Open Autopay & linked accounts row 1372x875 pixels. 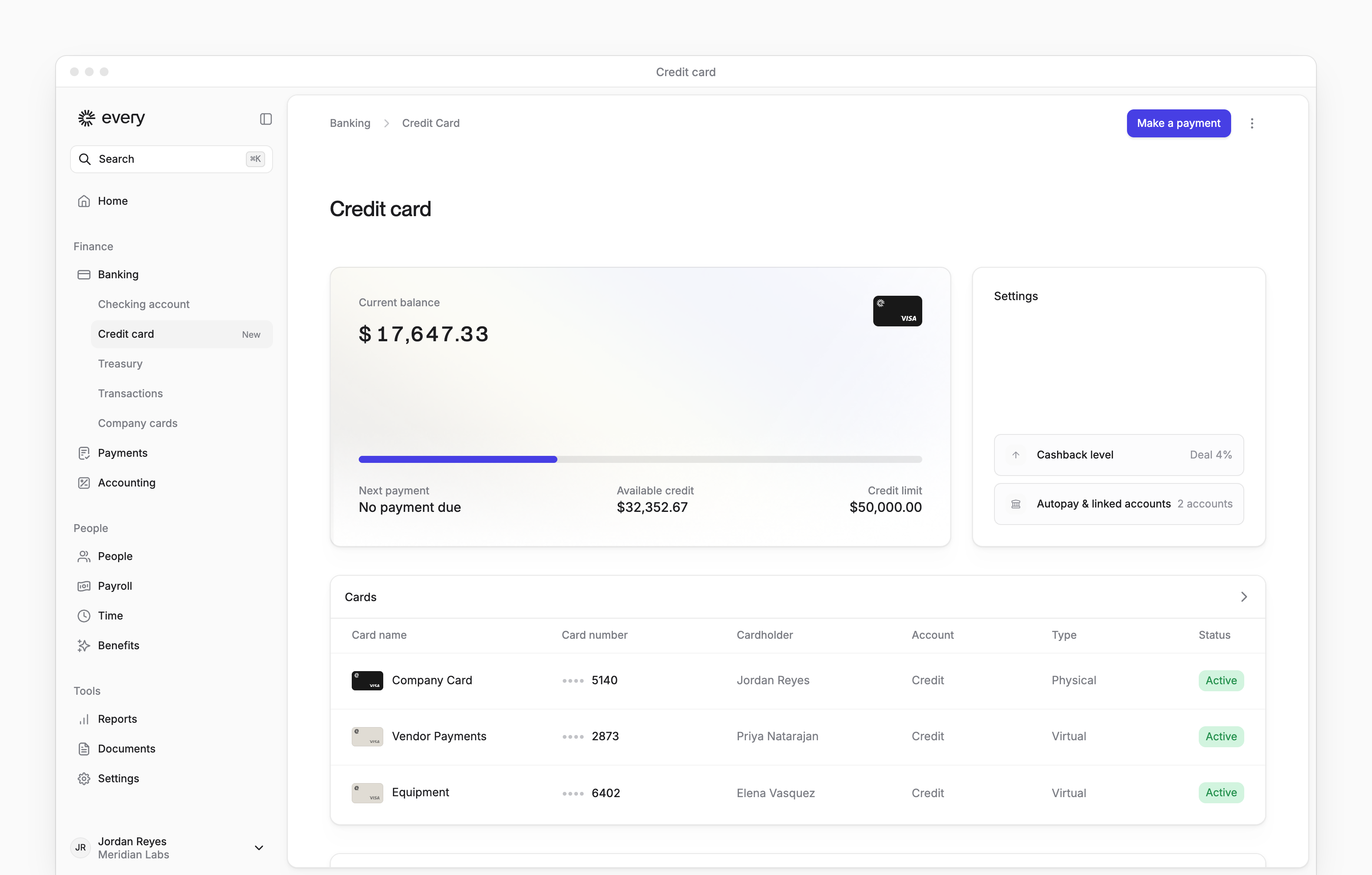coord(1118,504)
